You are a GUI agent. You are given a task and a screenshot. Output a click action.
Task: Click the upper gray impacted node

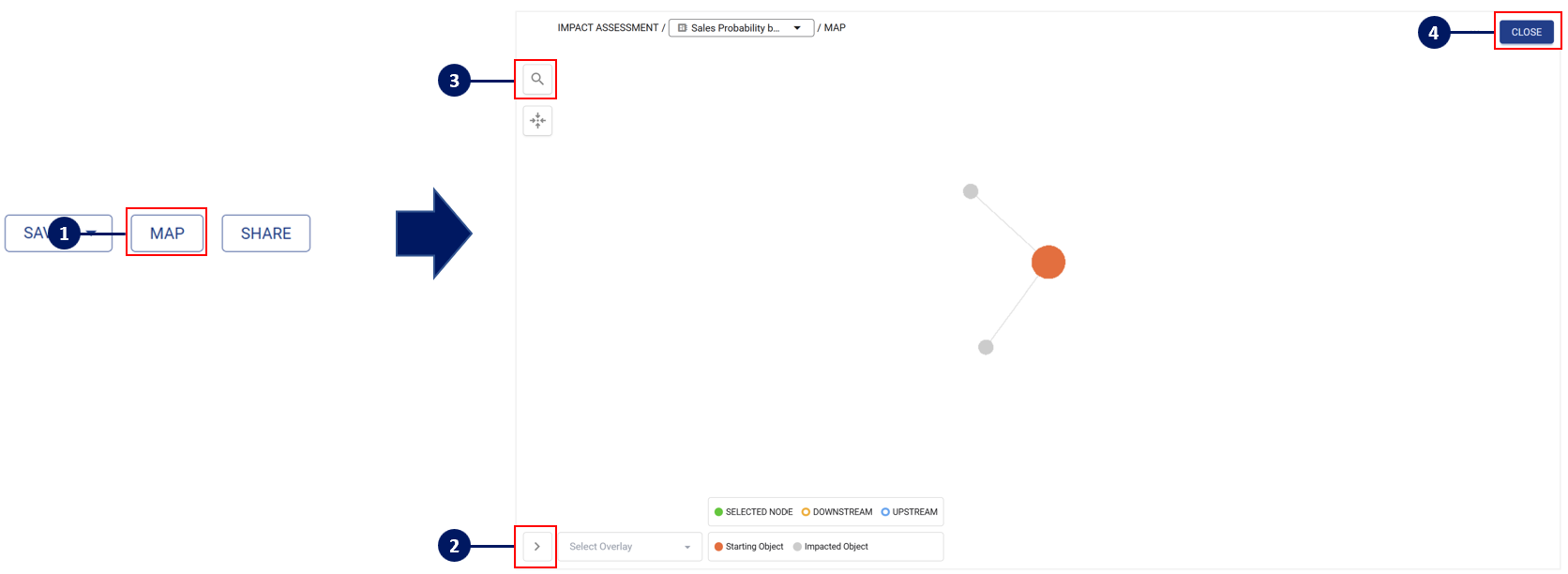971,191
